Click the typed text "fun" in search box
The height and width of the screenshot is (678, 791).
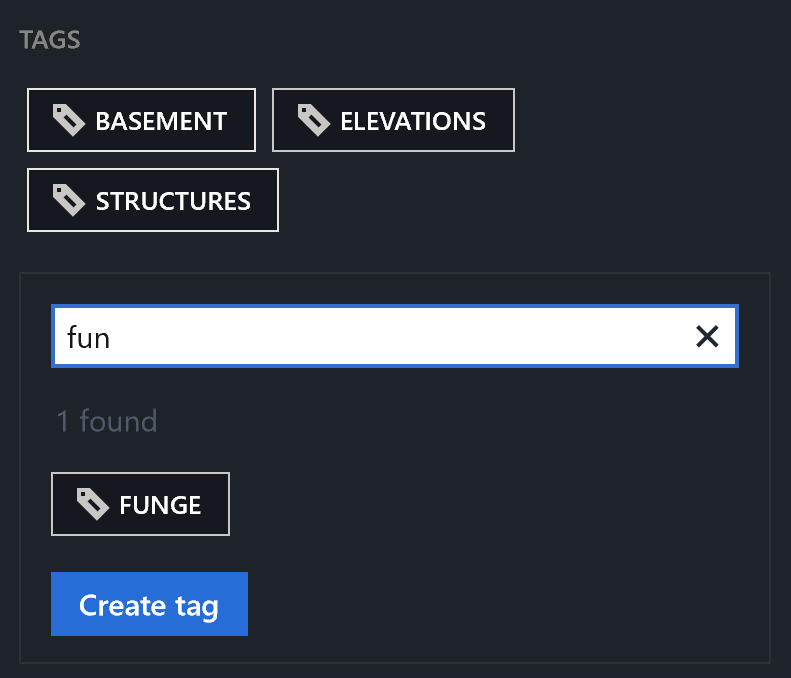(x=88, y=337)
